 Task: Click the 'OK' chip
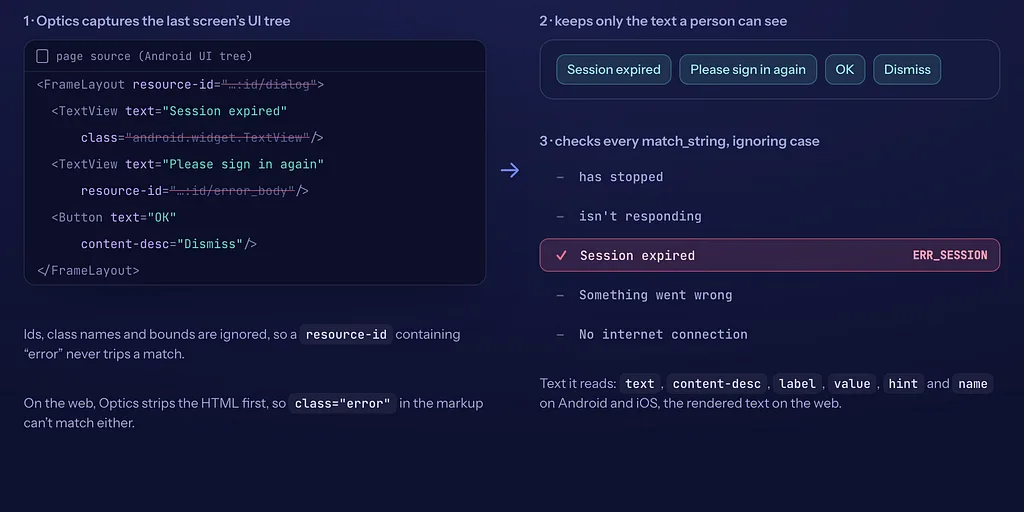point(844,69)
